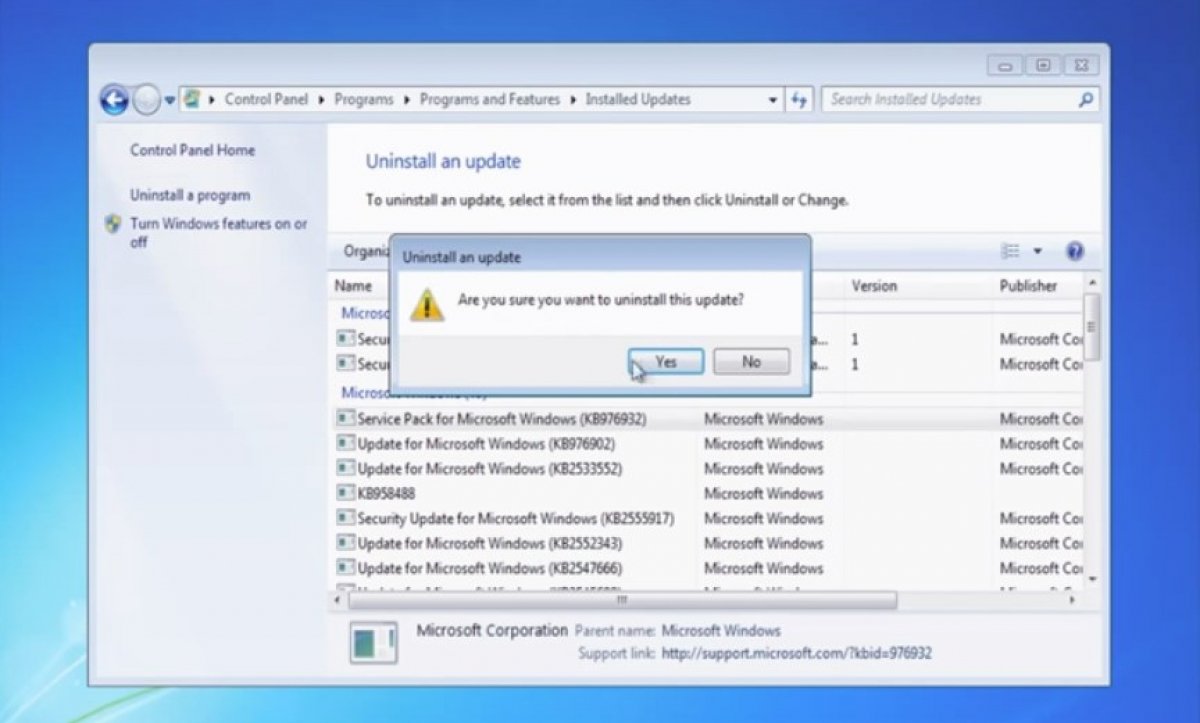Screen dimensions: 1200x723
Task: Minimize the Installed Updates window
Action: click(x=1005, y=66)
